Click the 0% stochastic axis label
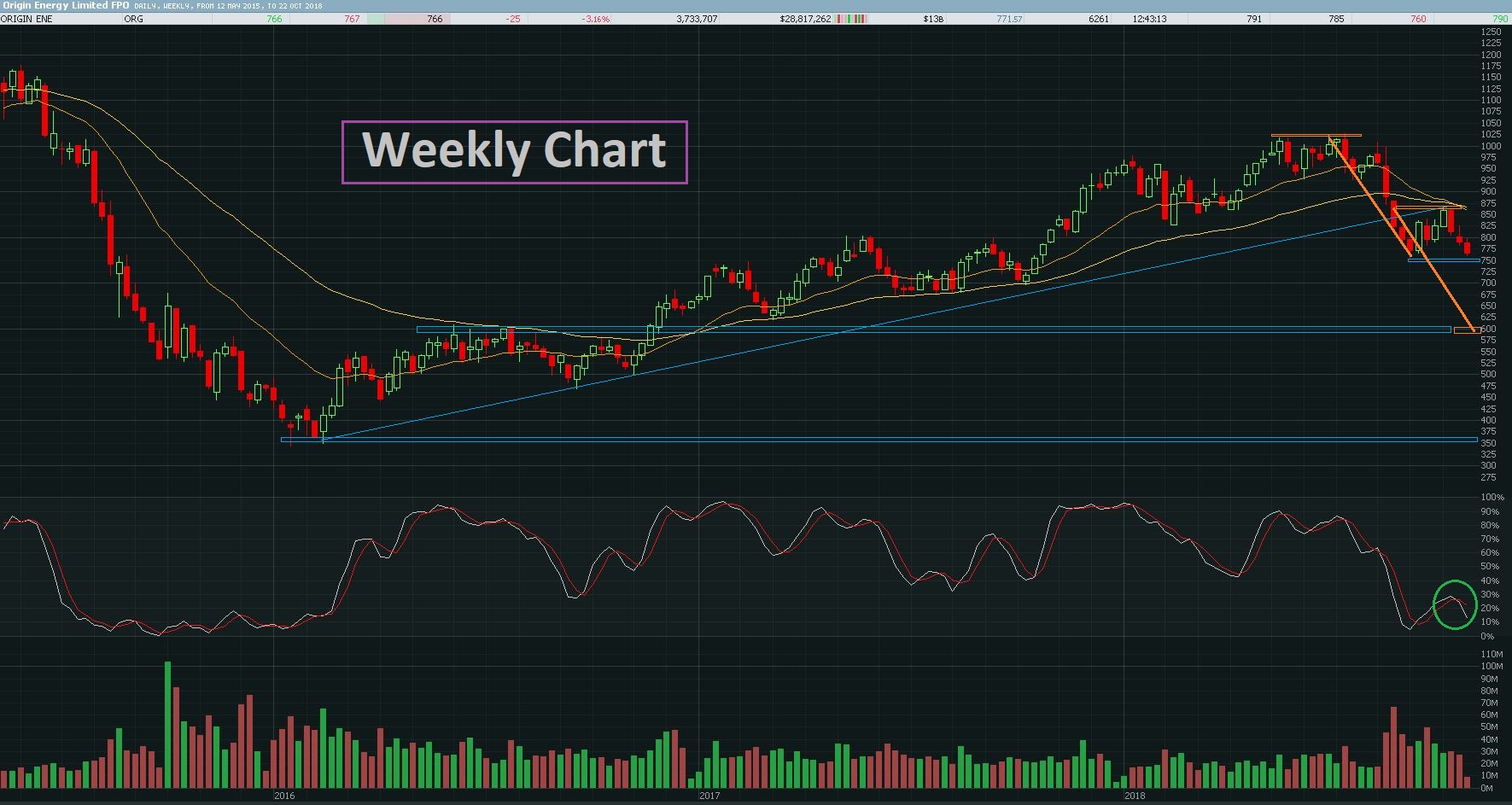This screenshot has height=805, width=1512. point(1488,636)
